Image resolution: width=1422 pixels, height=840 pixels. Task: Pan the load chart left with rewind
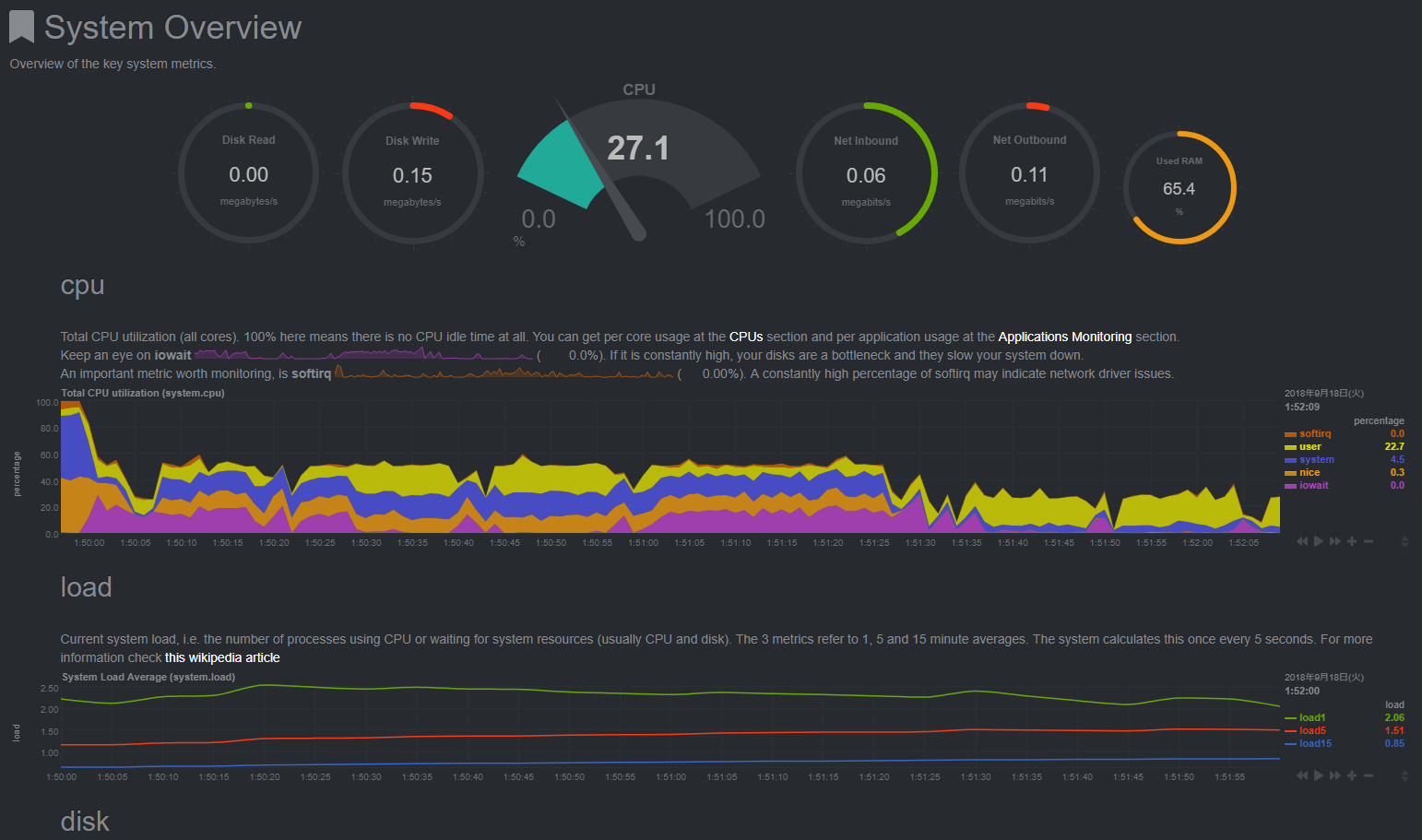[x=1302, y=775]
